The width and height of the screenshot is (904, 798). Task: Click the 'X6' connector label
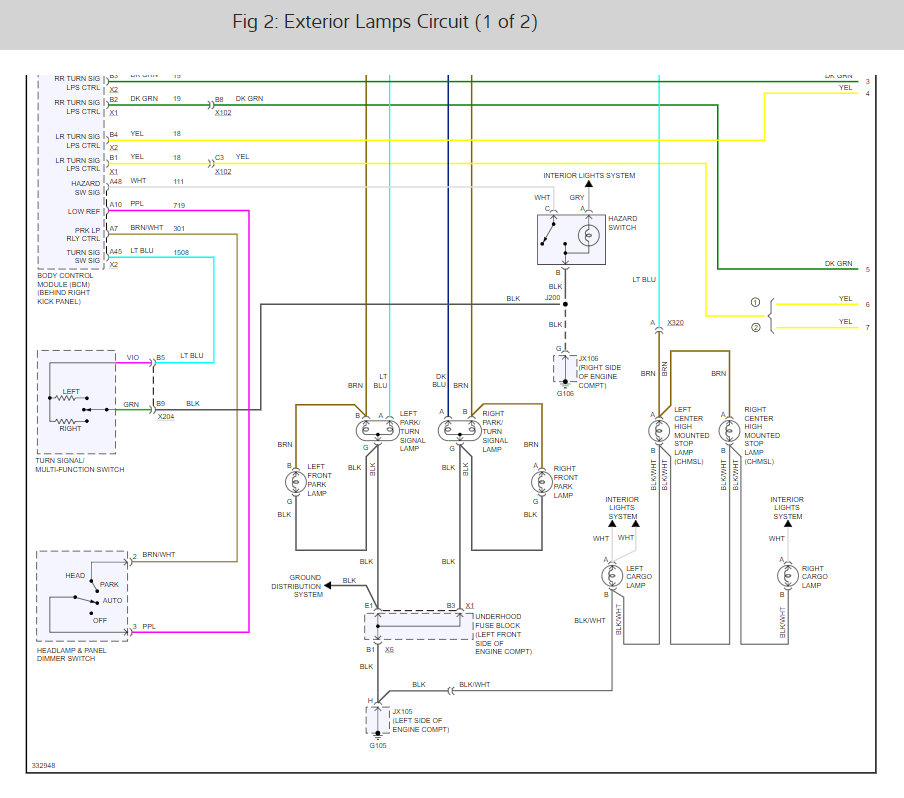tap(389, 650)
